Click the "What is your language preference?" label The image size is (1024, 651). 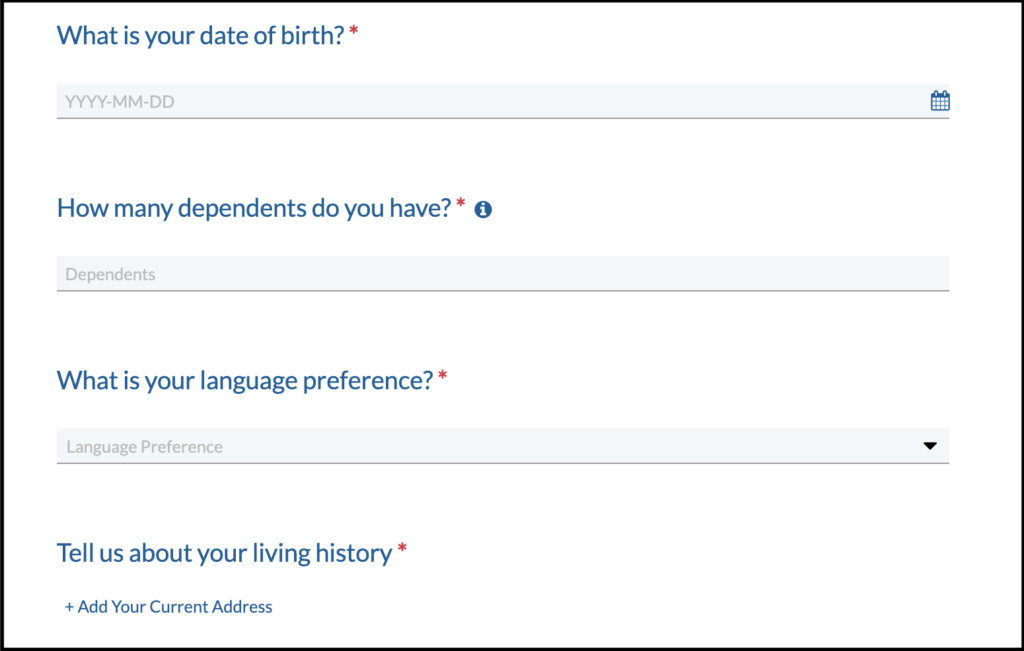[x=244, y=380]
